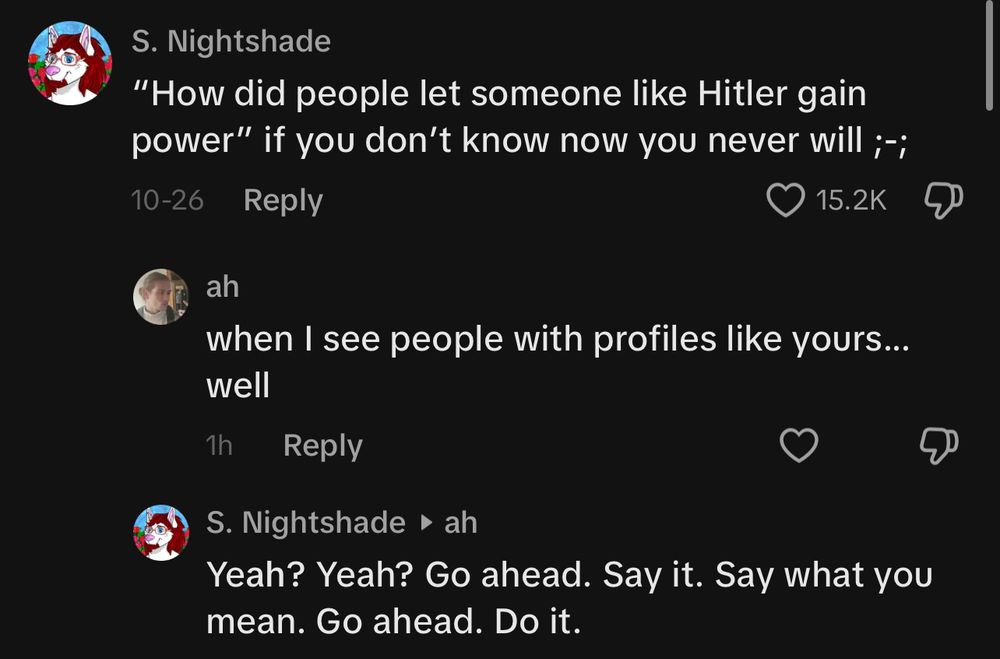Click Reply under S. Nightshade's comment

click(282, 200)
